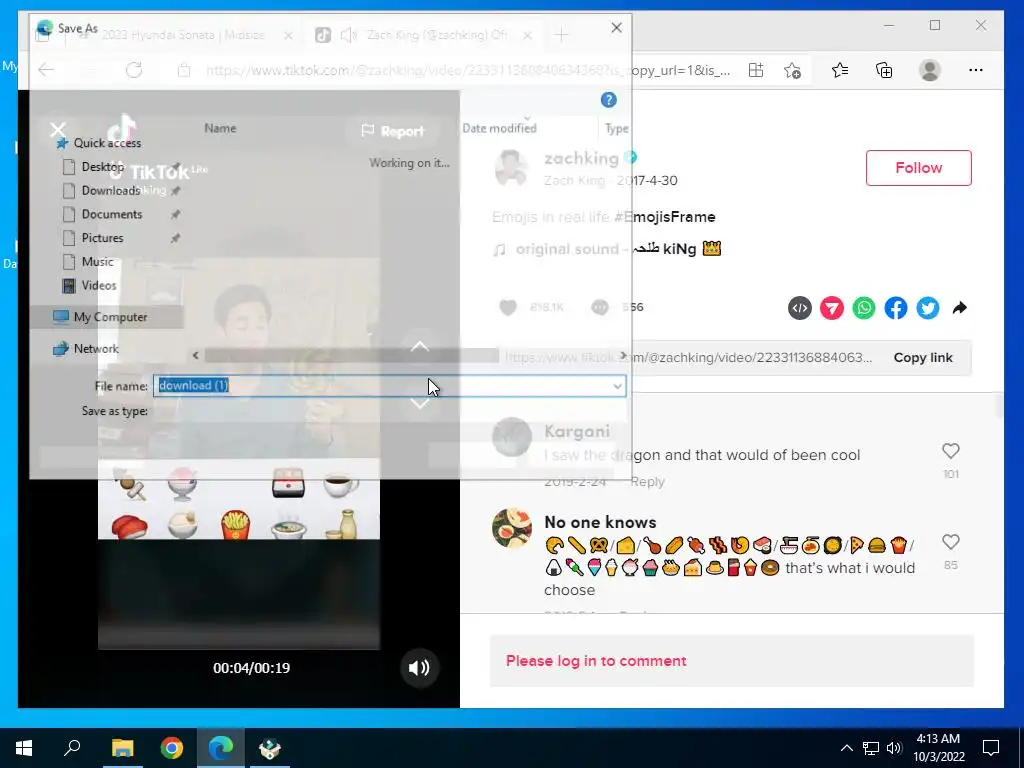Sort by Date modified column header
Screen dimensions: 1024x768
499,129
